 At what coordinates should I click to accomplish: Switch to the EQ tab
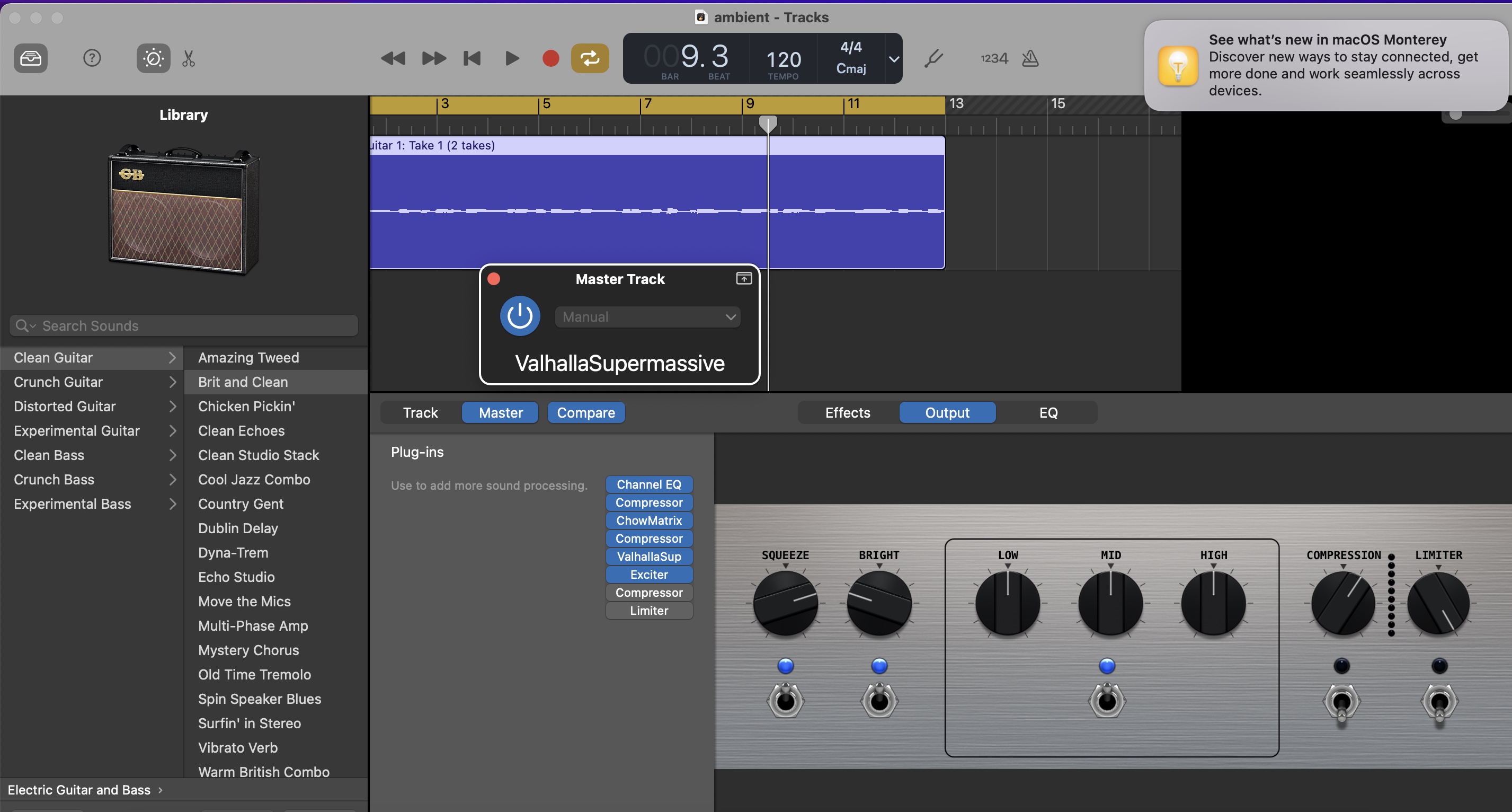pos(1048,413)
